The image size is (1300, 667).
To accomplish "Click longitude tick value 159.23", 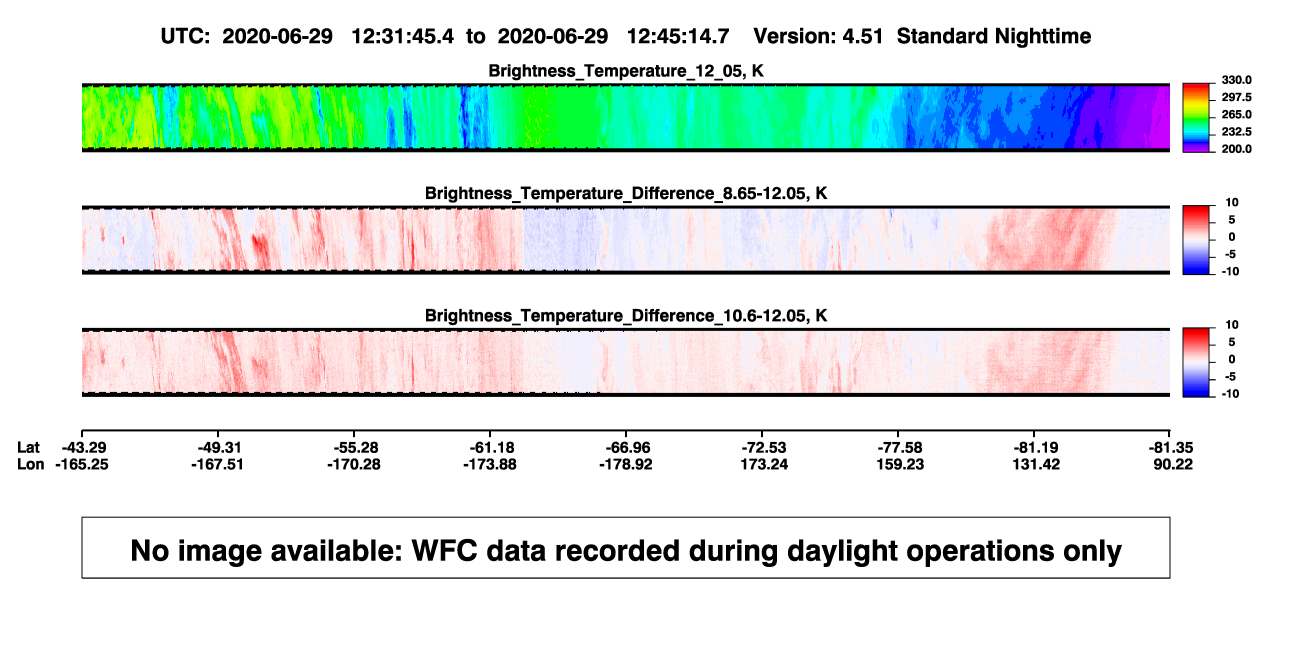I will point(898,464).
